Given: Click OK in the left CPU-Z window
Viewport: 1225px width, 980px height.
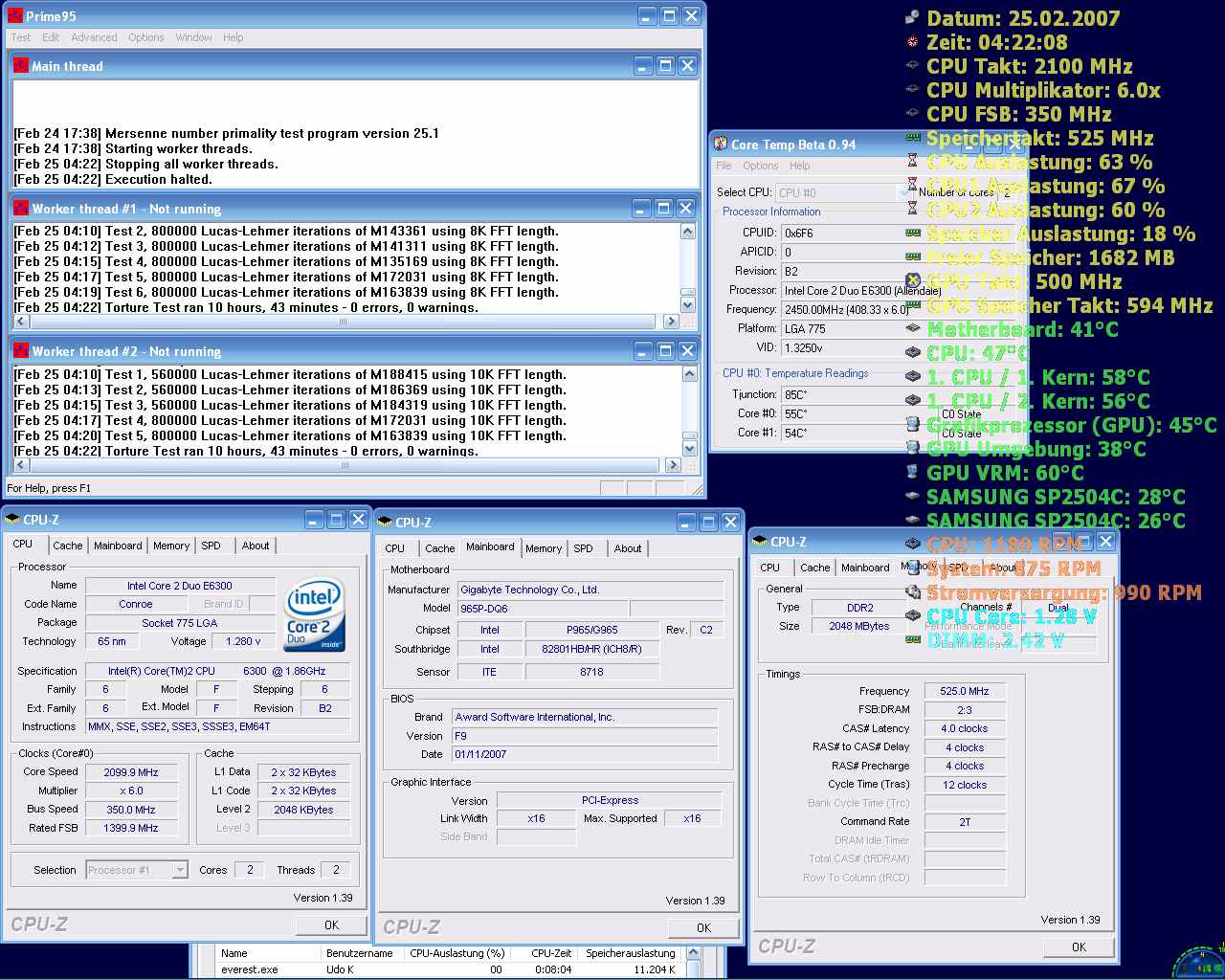Looking at the screenshot, I should pos(331,924).
